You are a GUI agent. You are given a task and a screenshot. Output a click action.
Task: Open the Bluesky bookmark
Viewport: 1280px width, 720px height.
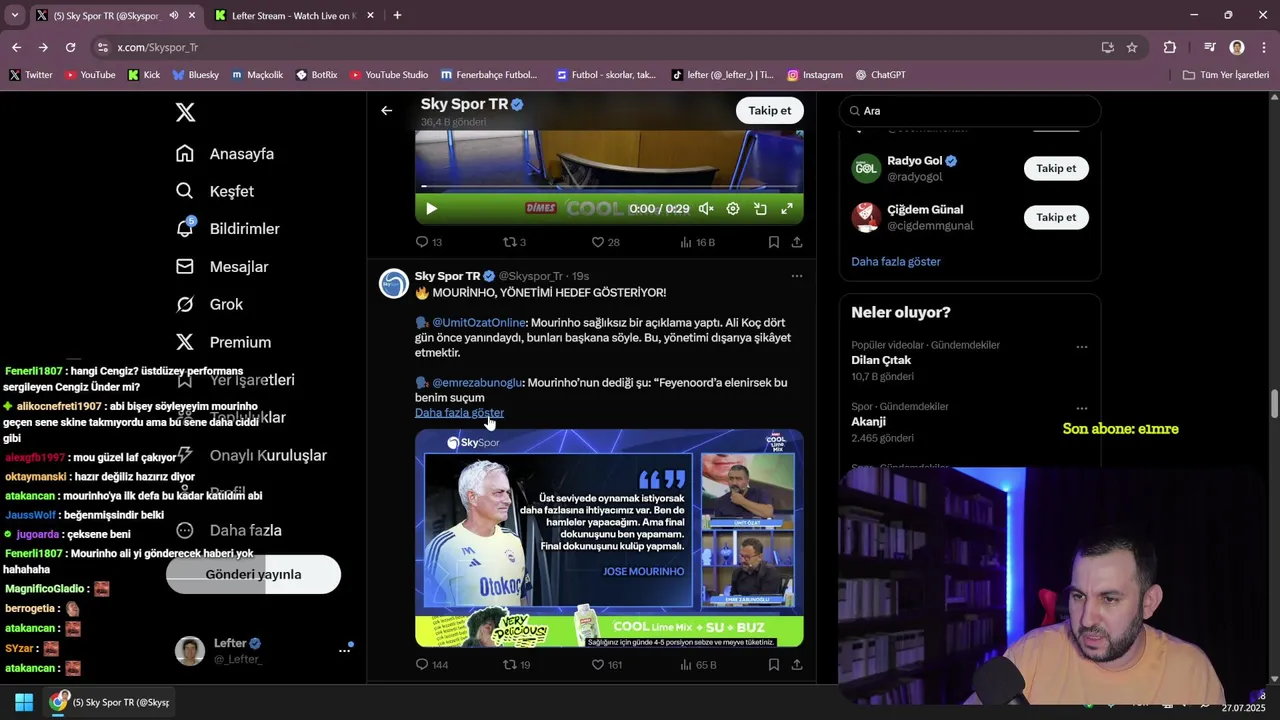(x=195, y=75)
